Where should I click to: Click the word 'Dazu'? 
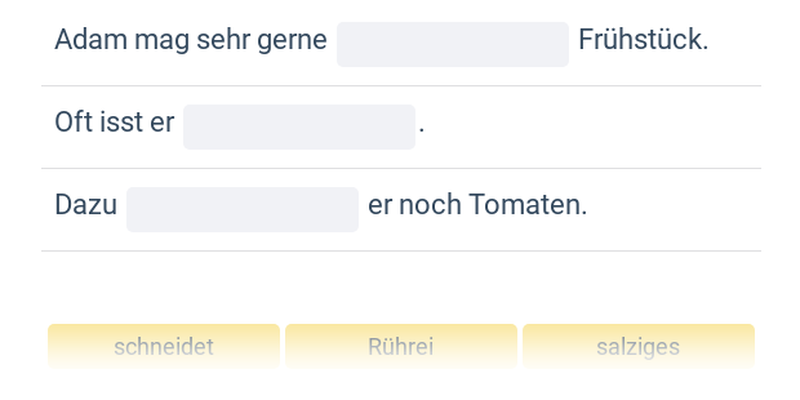click(x=86, y=206)
